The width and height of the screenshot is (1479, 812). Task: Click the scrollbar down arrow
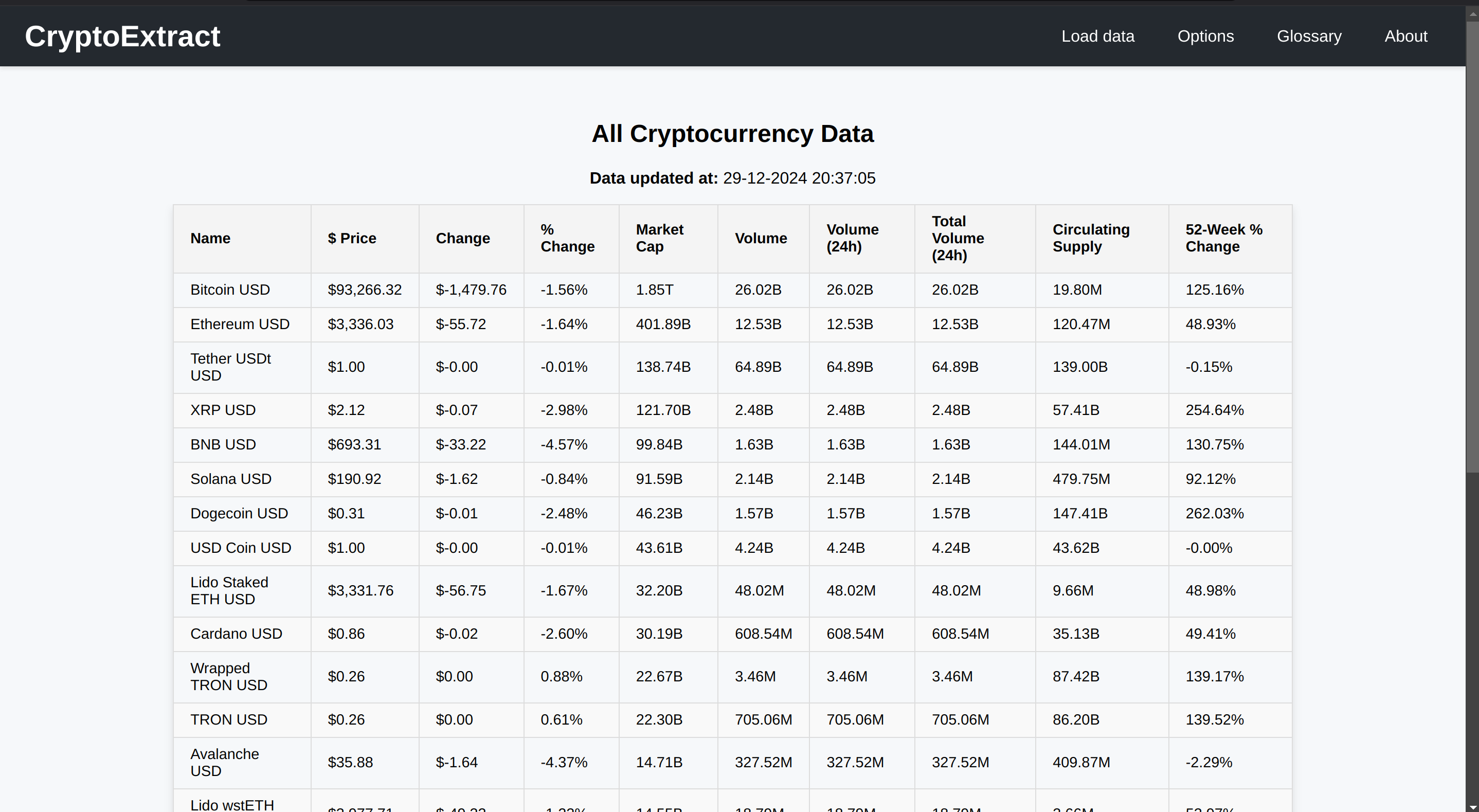pos(1472,807)
